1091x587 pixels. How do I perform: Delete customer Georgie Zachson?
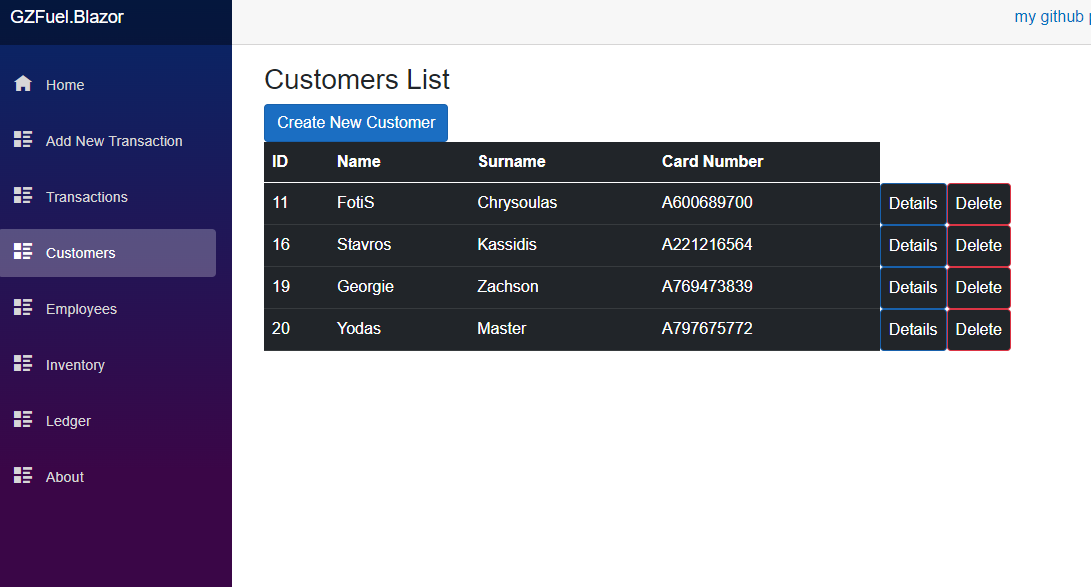(x=978, y=287)
